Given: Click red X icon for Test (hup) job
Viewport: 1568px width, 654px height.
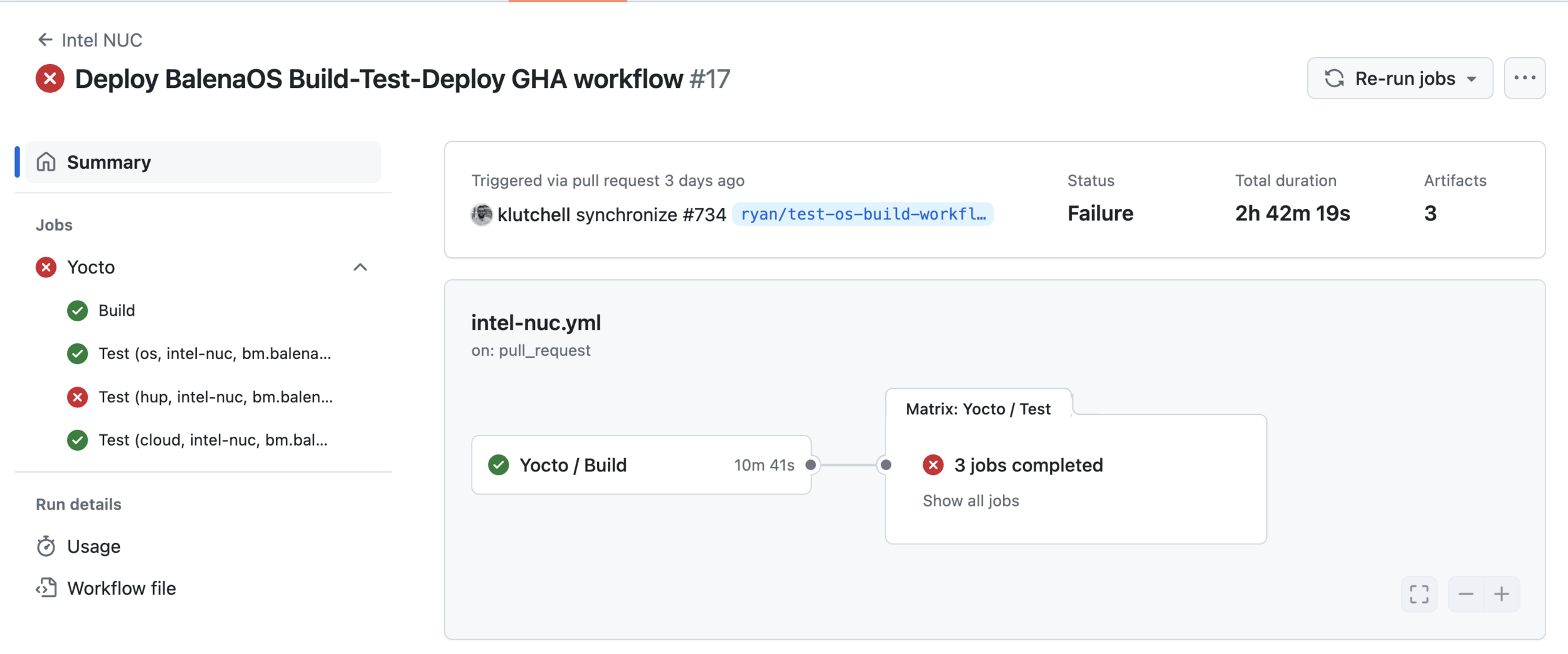Looking at the screenshot, I should (78, 397).
